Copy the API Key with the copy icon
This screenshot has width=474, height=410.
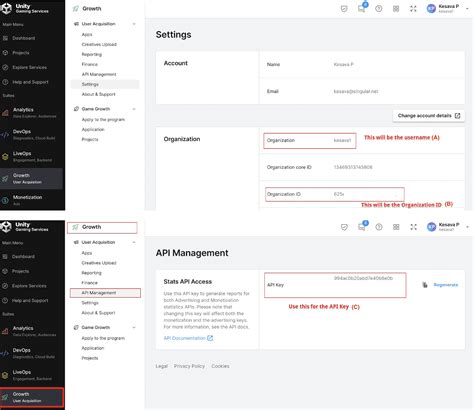(425, 285)
